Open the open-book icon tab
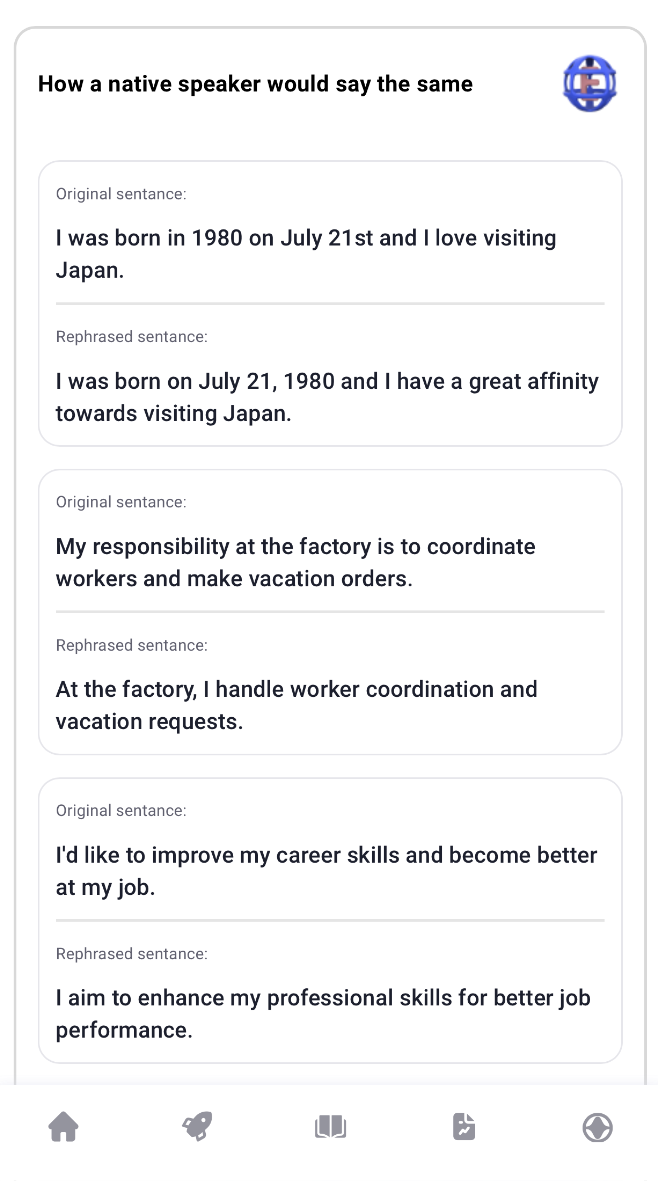The width and height of the screenshot is (658, 1182). (x=330, y=1127)
